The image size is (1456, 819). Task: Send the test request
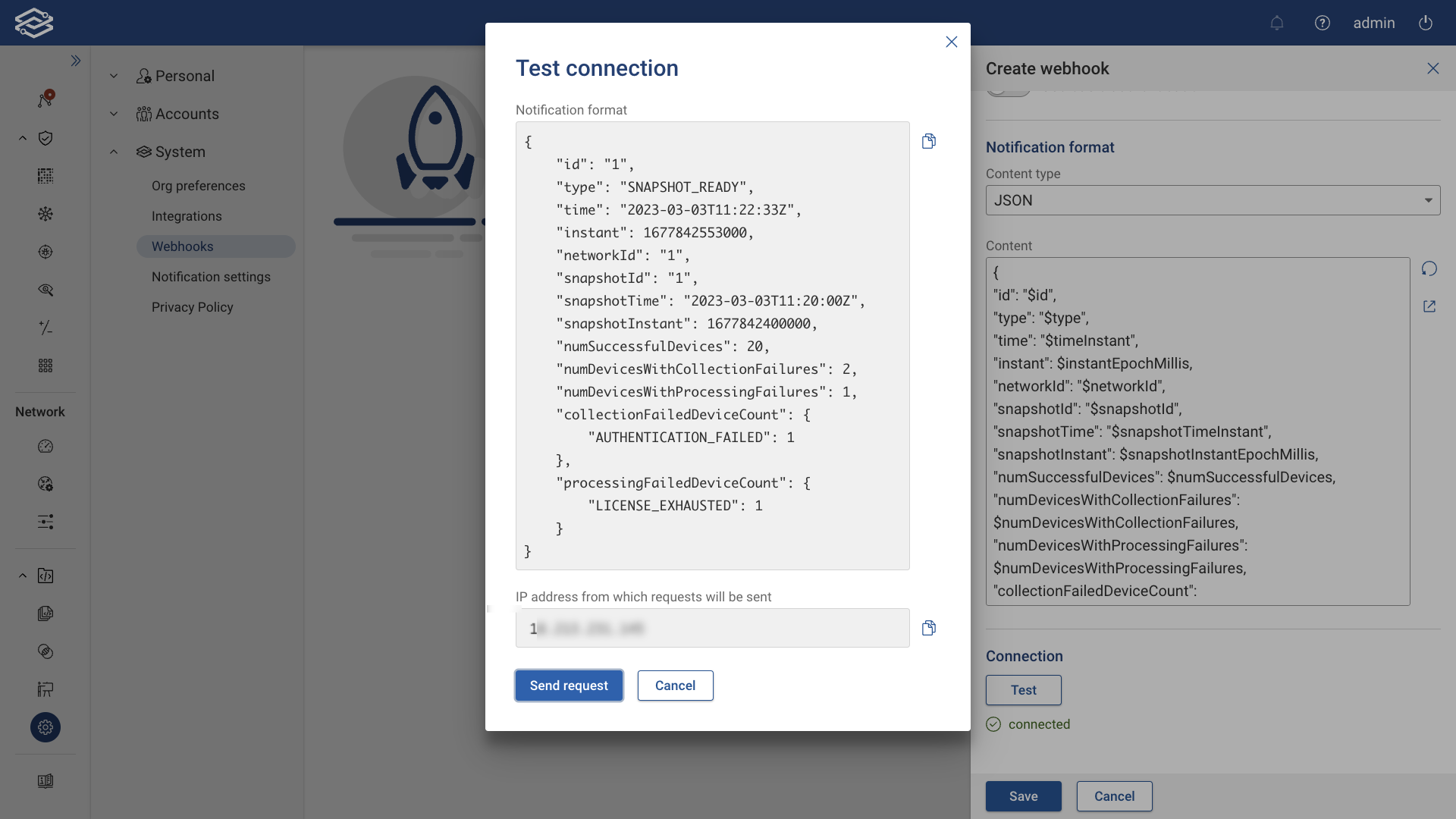(x=569, y=685)
